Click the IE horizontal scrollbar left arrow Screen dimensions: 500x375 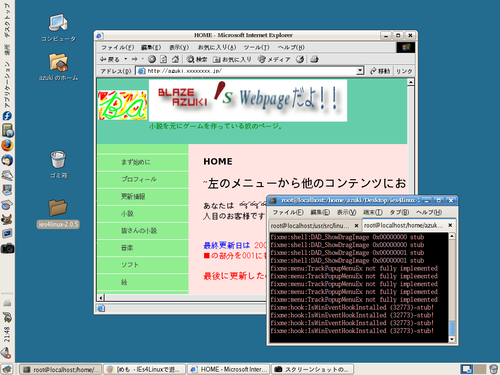101,297
